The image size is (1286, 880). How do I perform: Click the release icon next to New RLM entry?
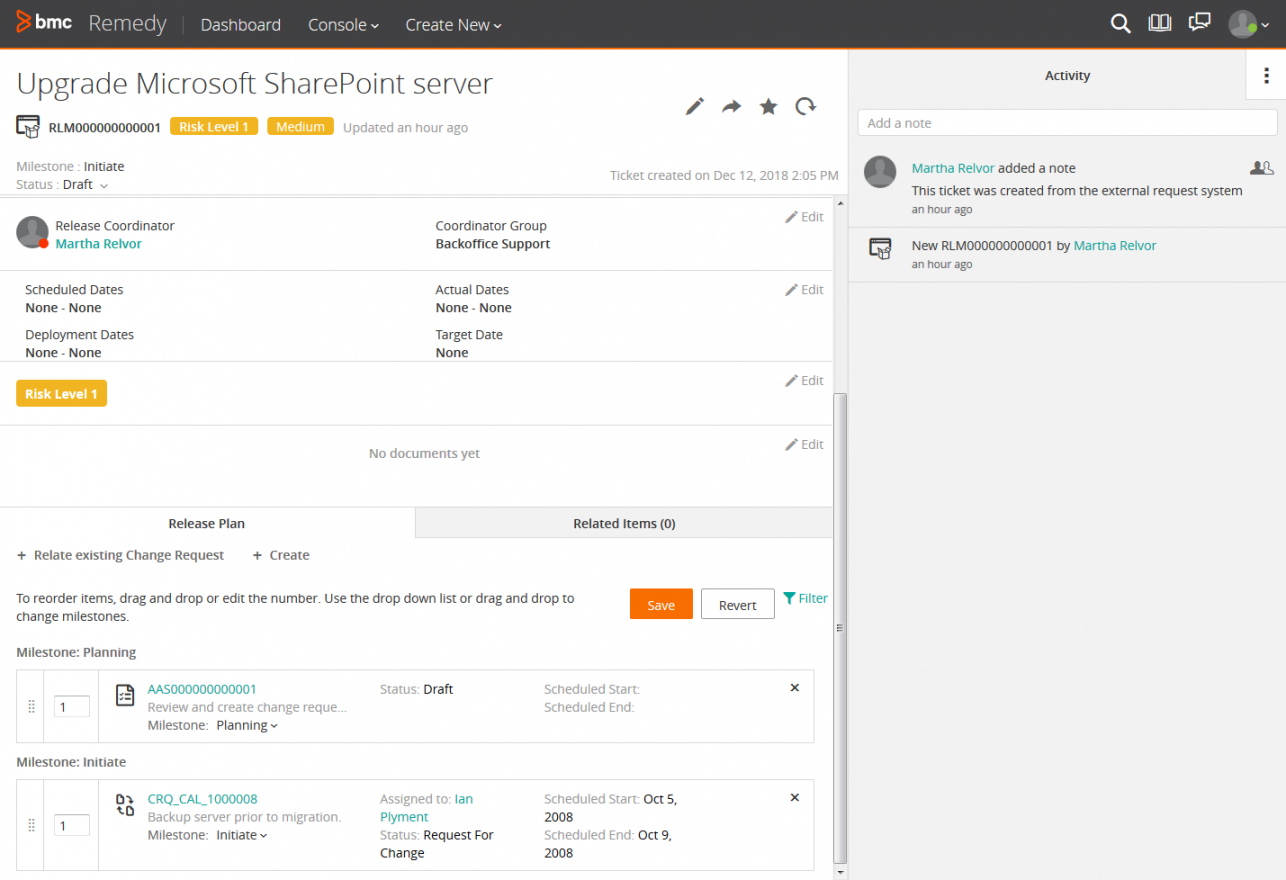click(x=880, y=249)
